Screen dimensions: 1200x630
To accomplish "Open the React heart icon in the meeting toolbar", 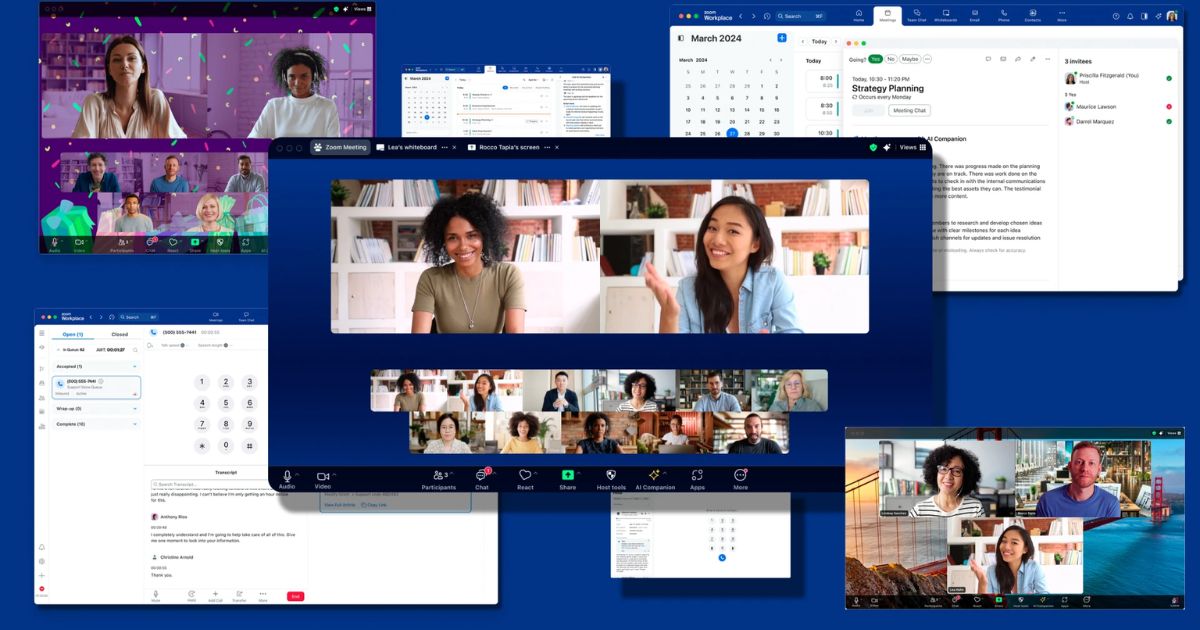I will tap(525, 476).
